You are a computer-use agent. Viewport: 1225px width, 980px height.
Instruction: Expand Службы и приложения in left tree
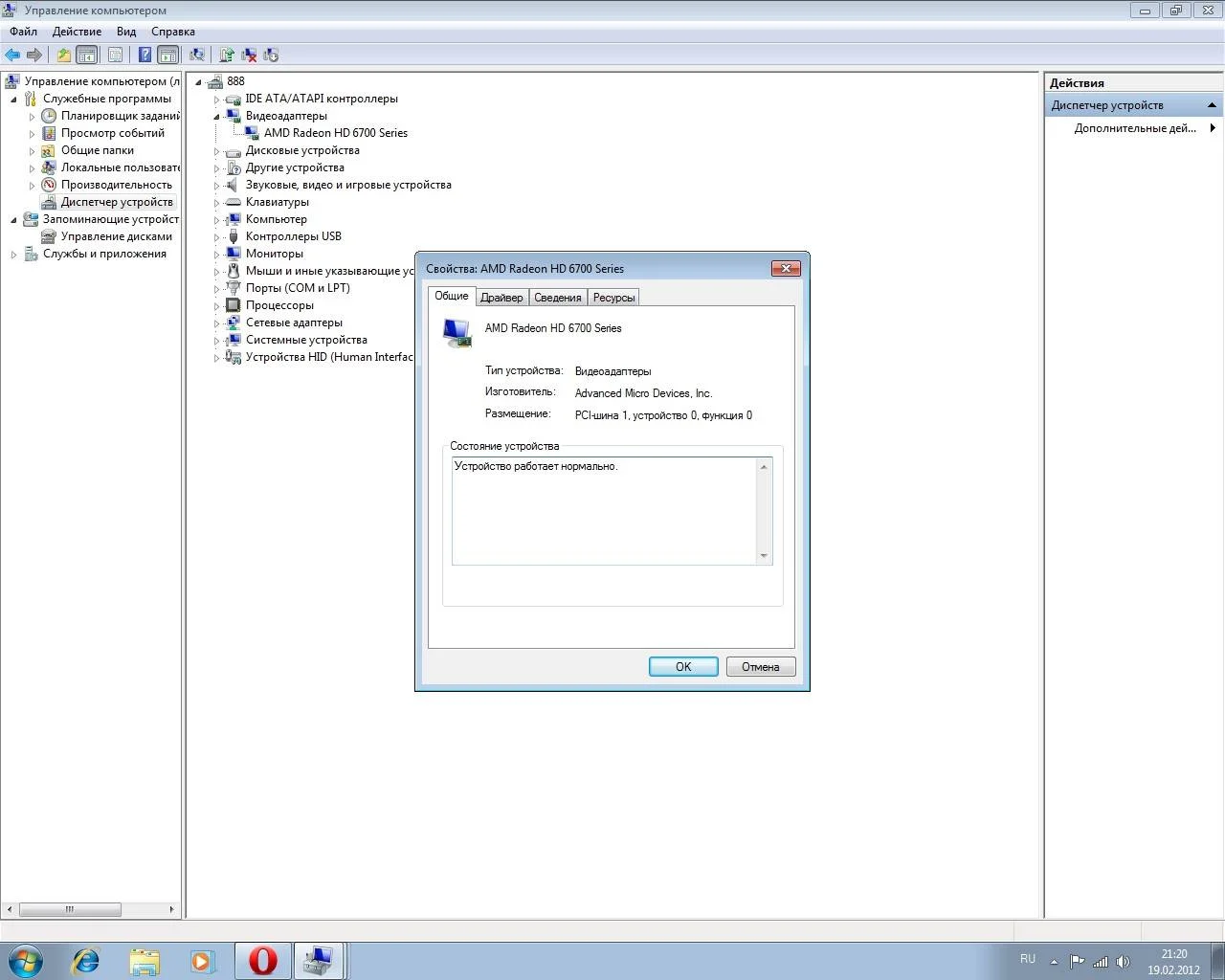(x=13, y=255)
